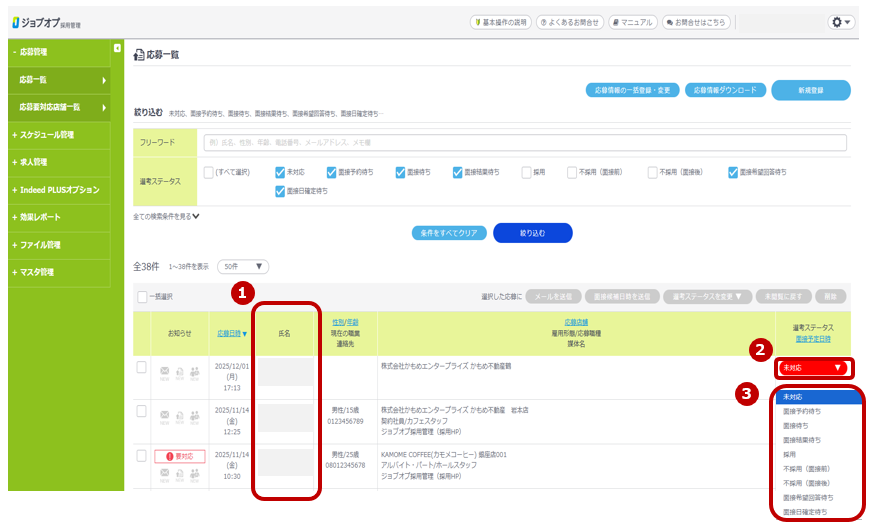Click the mail icon in first applicant row

165,371
